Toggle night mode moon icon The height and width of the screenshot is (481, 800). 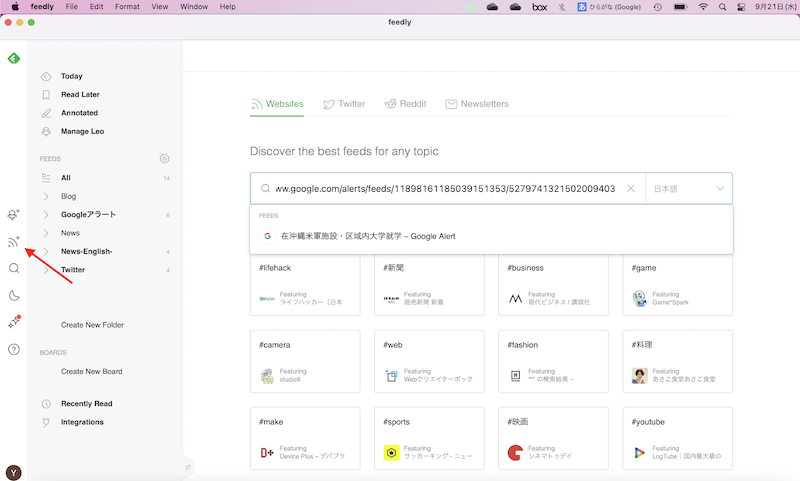(x=14, y=295)
